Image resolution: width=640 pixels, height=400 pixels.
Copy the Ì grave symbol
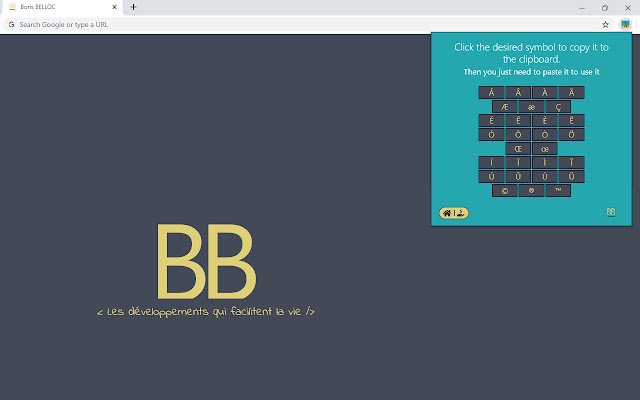(545, 162)
